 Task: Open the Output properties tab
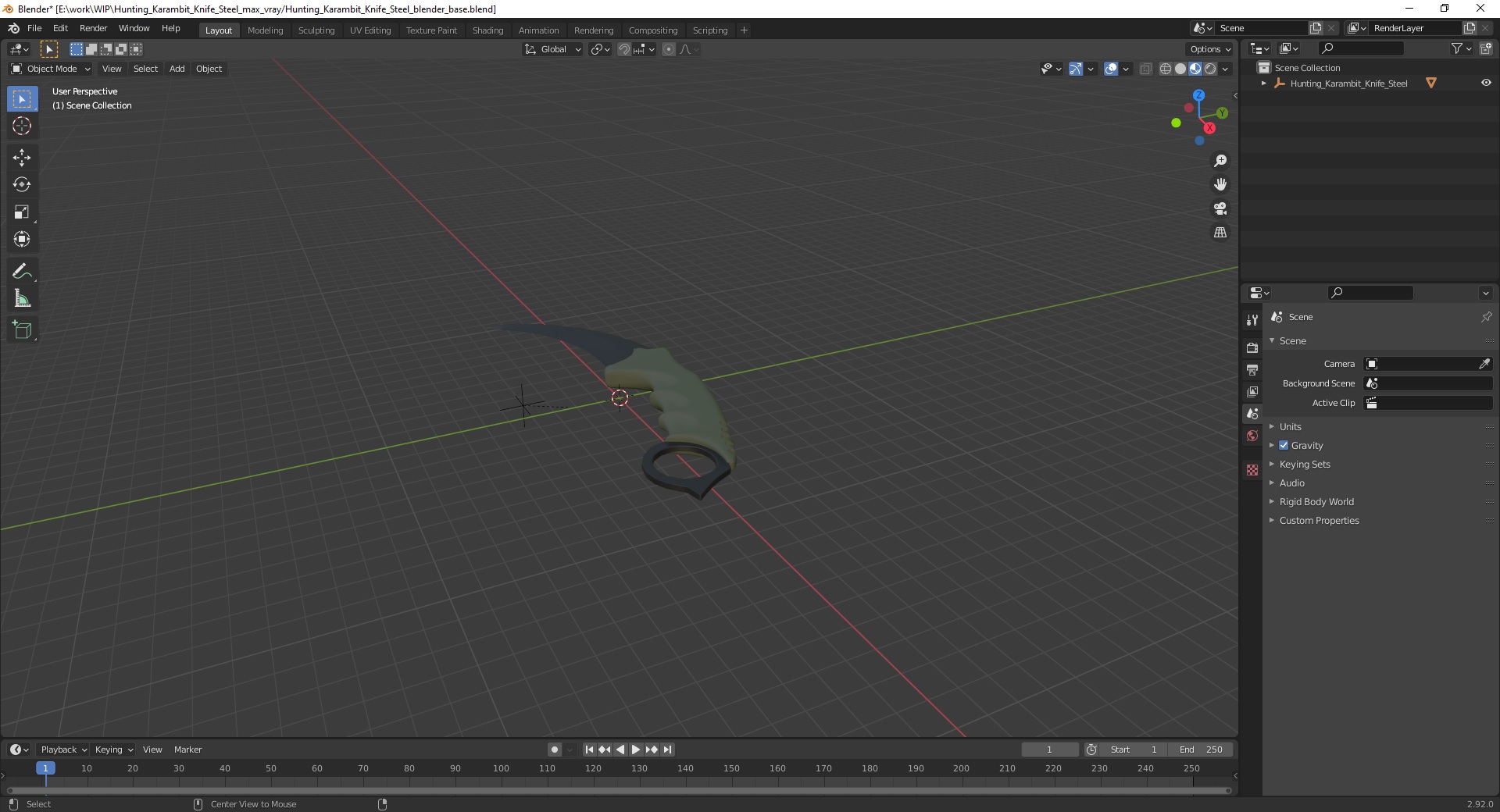coord(1252,369)
